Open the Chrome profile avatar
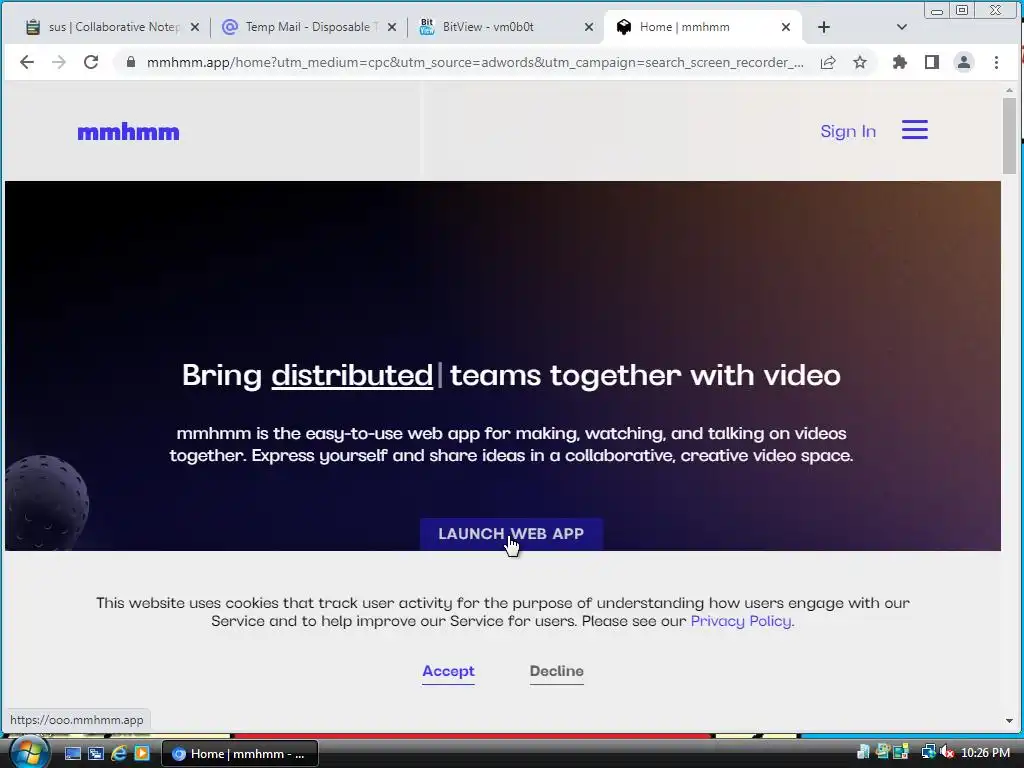The image size is (1024, 768). (963, 62)
